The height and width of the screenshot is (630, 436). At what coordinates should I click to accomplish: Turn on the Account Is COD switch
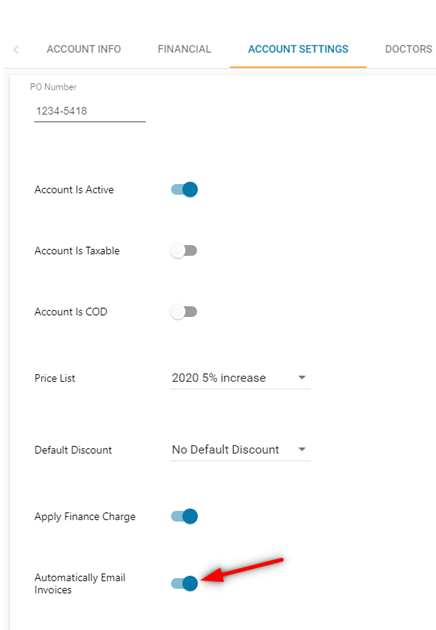point(184,312)
